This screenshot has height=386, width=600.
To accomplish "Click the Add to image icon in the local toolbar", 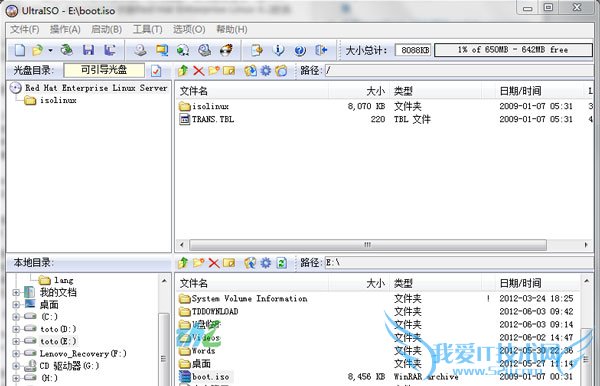I will pyautogui.click(x=250, y=263).
